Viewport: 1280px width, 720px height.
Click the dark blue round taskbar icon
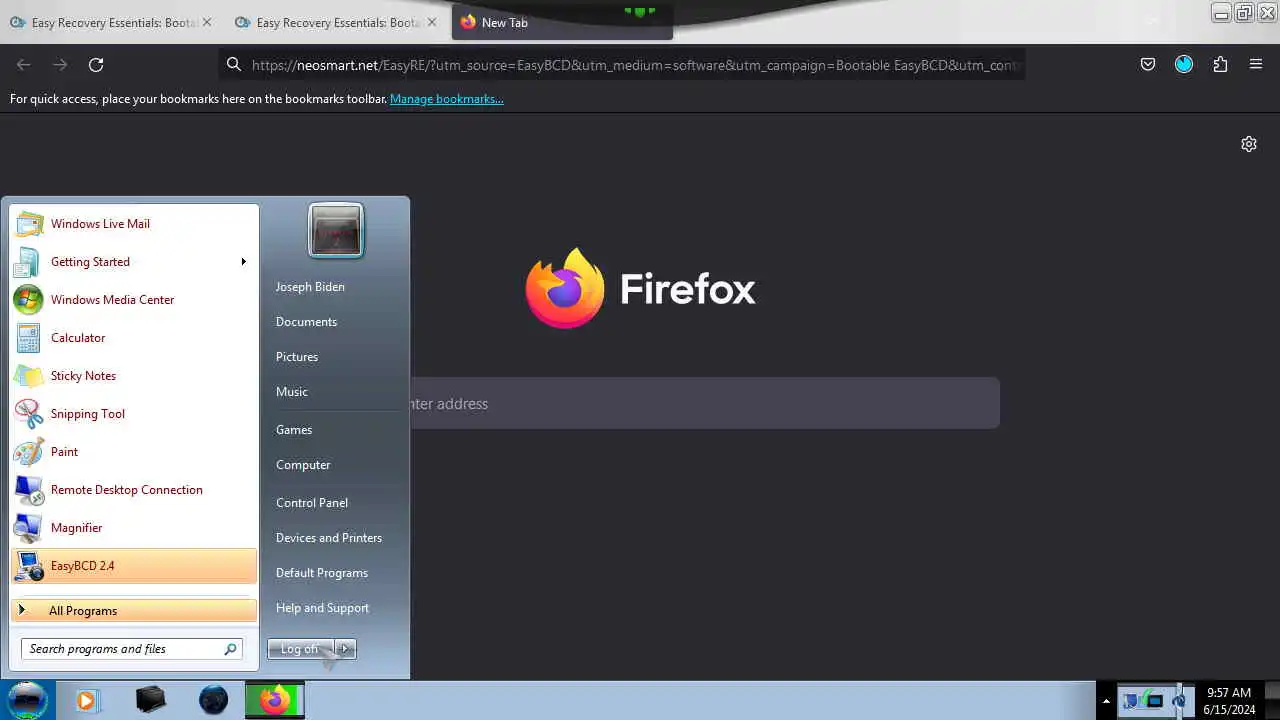213,700
